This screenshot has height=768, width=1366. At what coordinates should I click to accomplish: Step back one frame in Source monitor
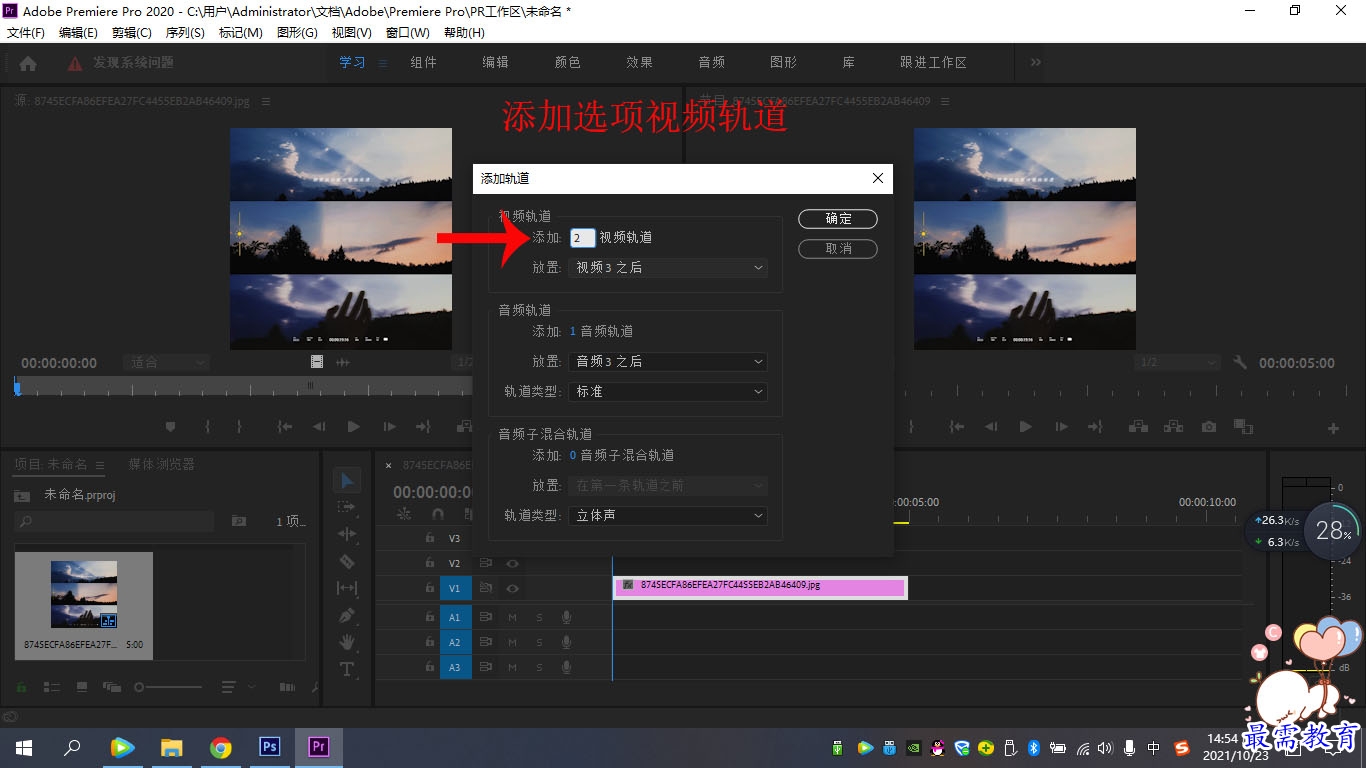point(319,427)
